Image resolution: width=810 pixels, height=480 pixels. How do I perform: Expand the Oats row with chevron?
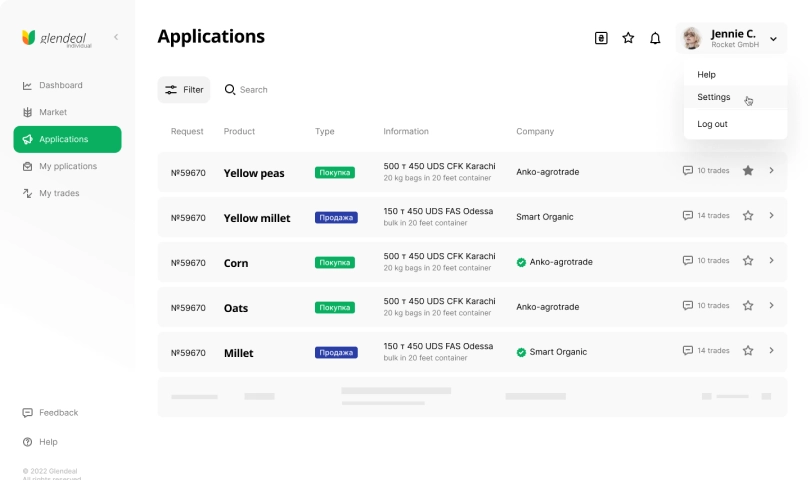coord(772,306)
